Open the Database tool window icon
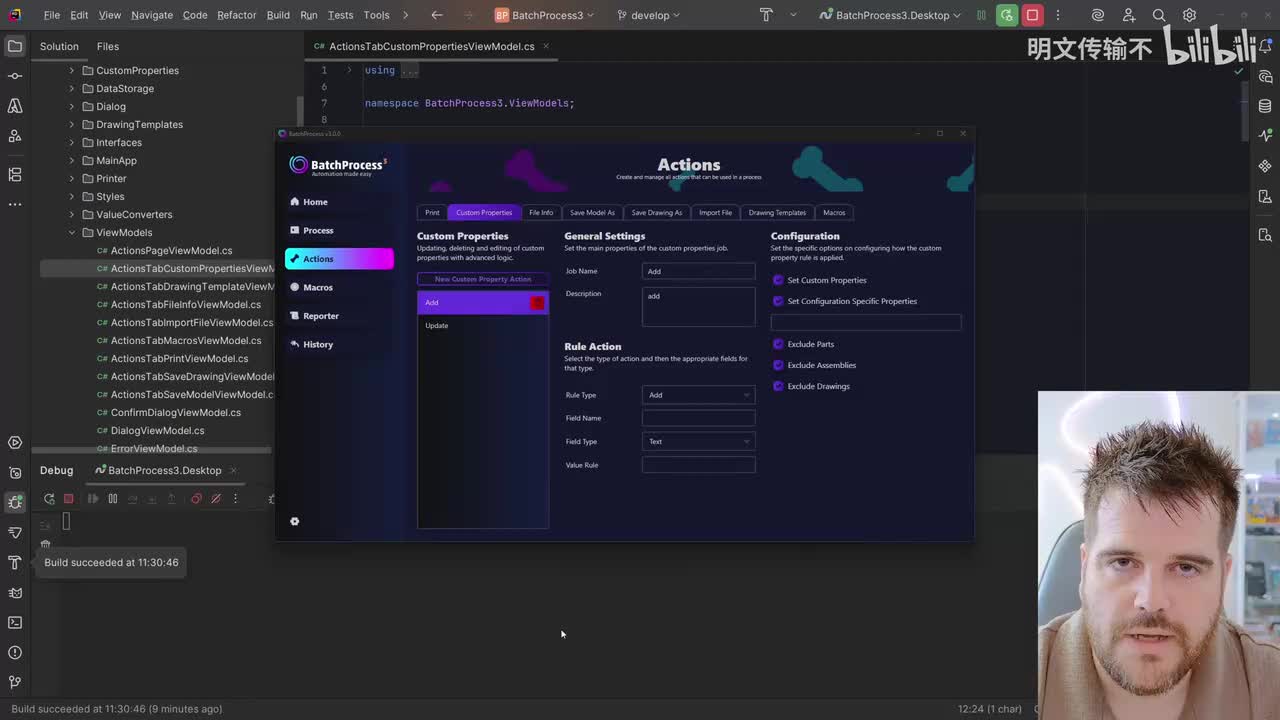The width and height of the screenshot is (1280, 720). pos(1265,106)
